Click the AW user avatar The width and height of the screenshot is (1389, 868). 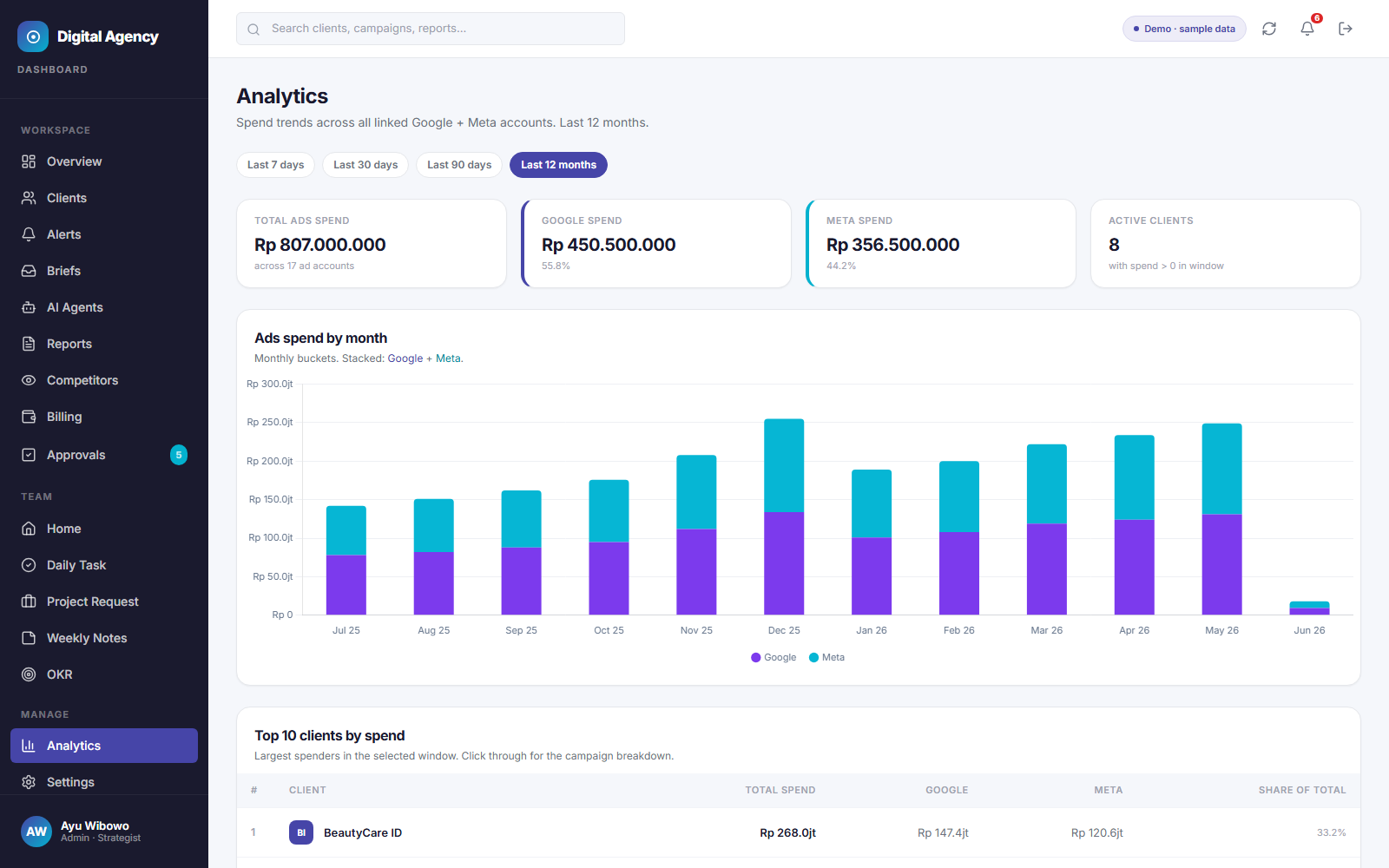click(x=36, y=832)
